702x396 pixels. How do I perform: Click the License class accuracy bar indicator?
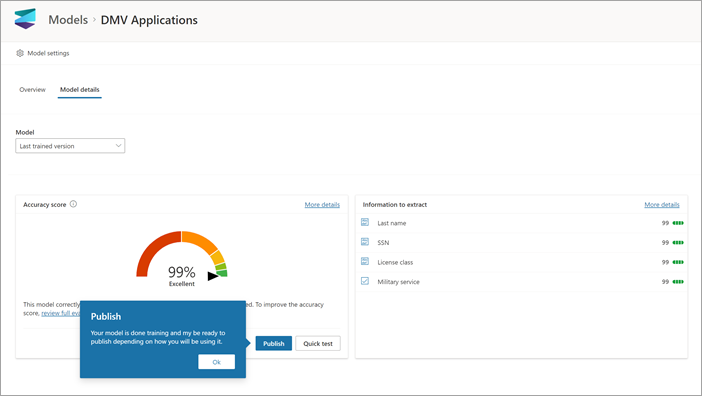point(678,262)
